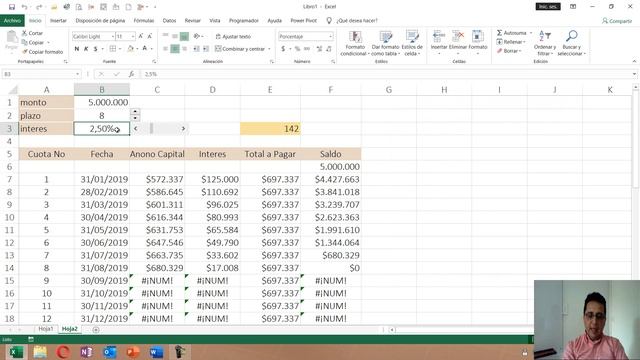Screen dimensions: 640x360
Task: Click the Eliminar cells icon
Action: 458,36
